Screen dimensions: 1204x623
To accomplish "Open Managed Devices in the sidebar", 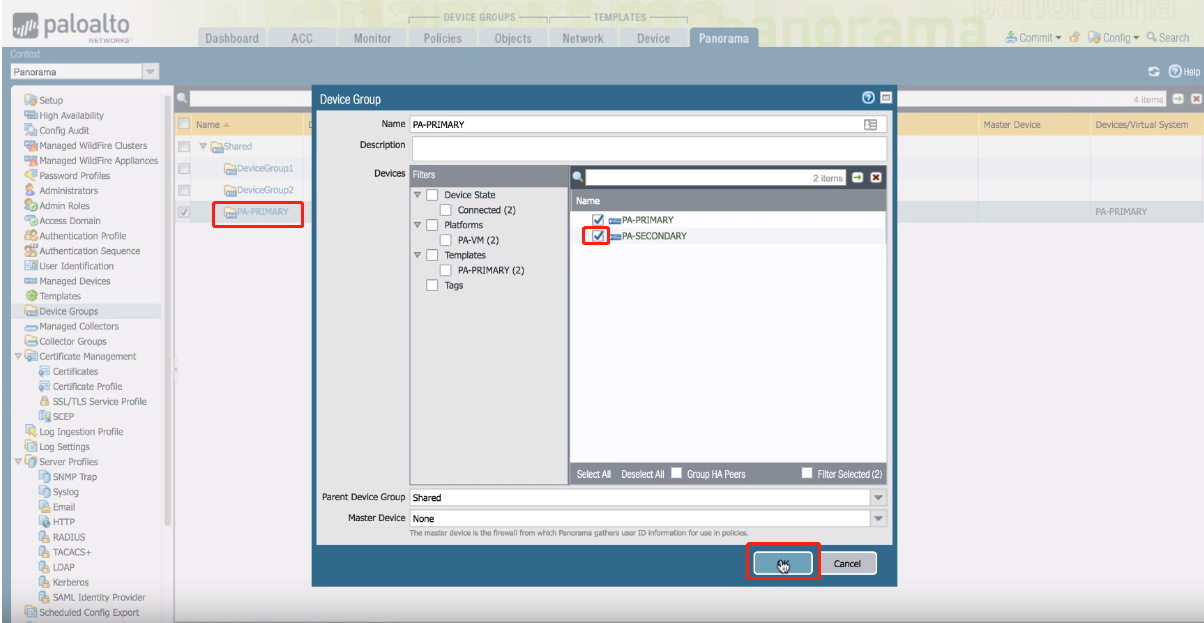I will click(74, 281).
